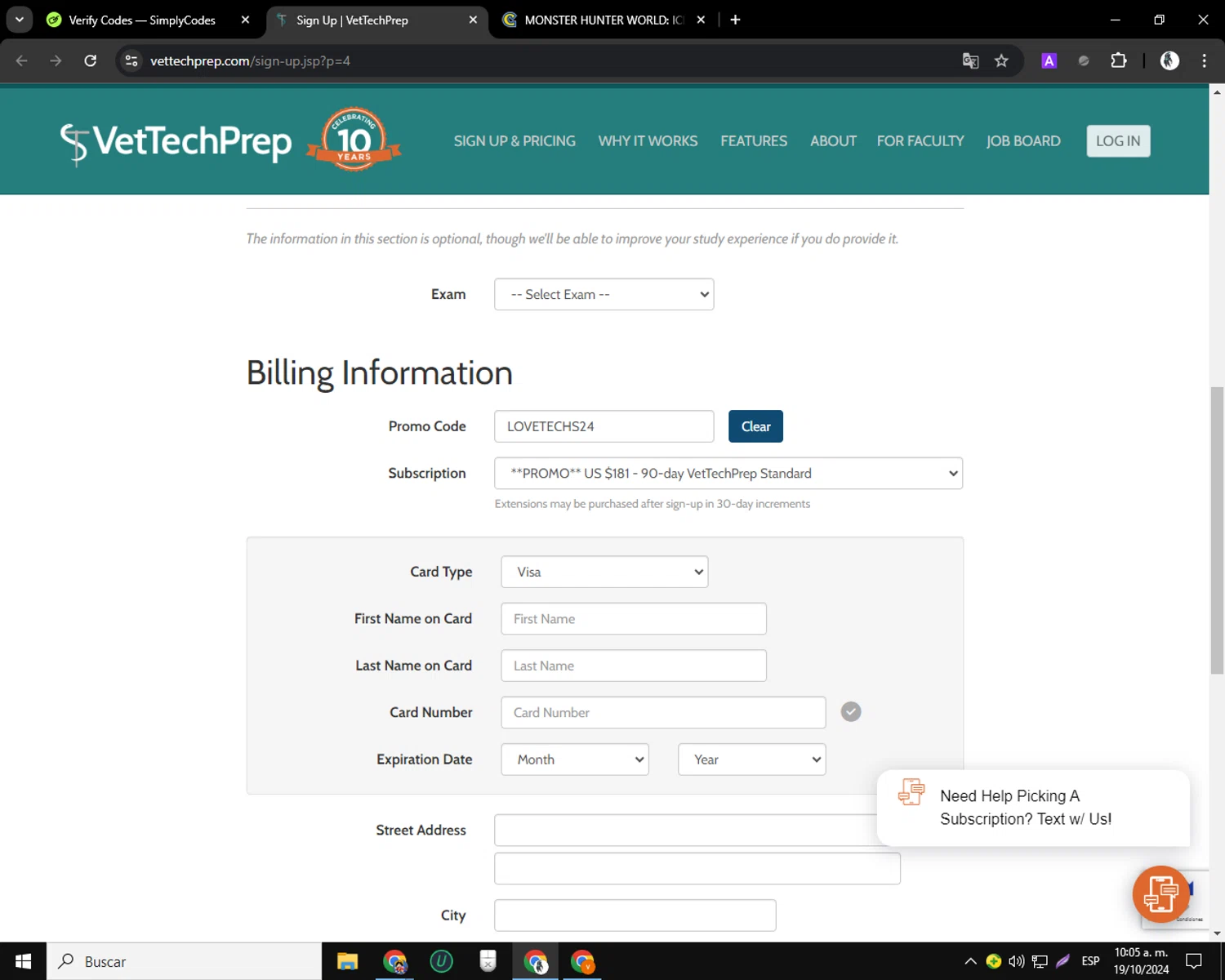Open the notification center icon

[1194, 961]
